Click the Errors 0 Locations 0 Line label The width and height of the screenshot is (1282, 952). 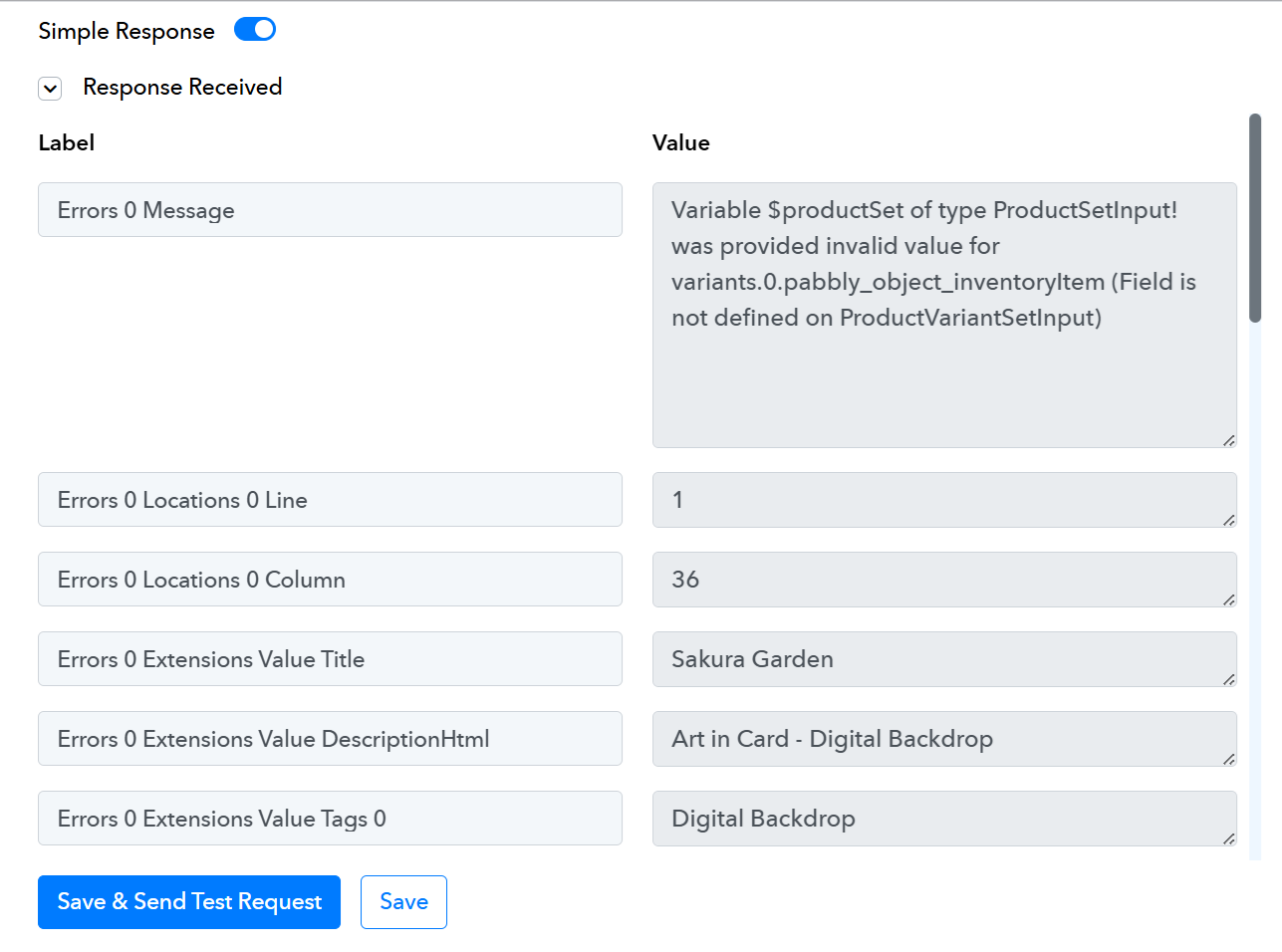[330, 500]
